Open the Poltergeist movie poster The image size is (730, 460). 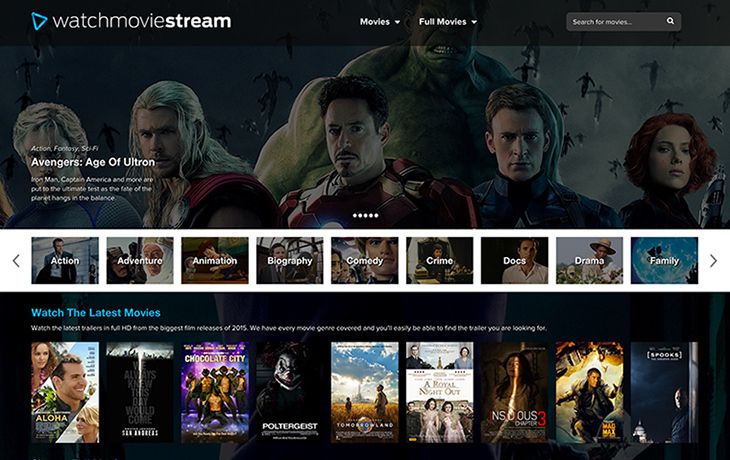click(x=290, y=392)
